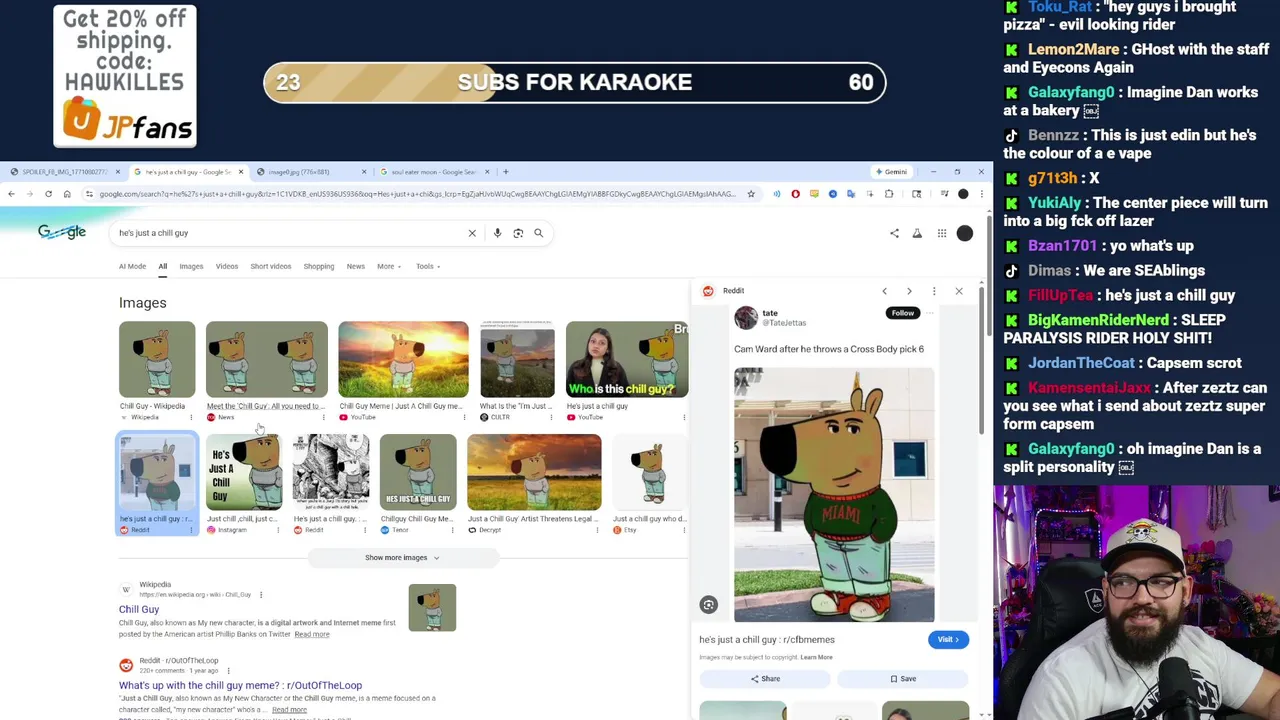Expand the More search filter dropdown
Viewport: 1280px width, 720px height.
coord(389,266)
